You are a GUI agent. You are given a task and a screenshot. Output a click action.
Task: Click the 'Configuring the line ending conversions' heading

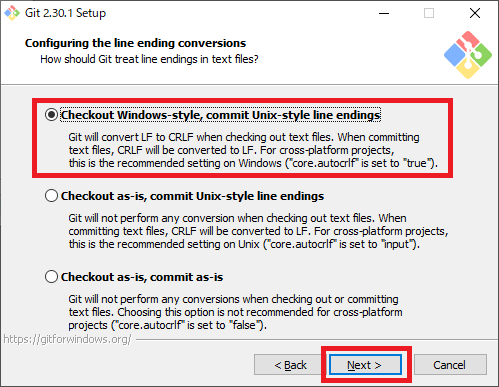point(135,43)
